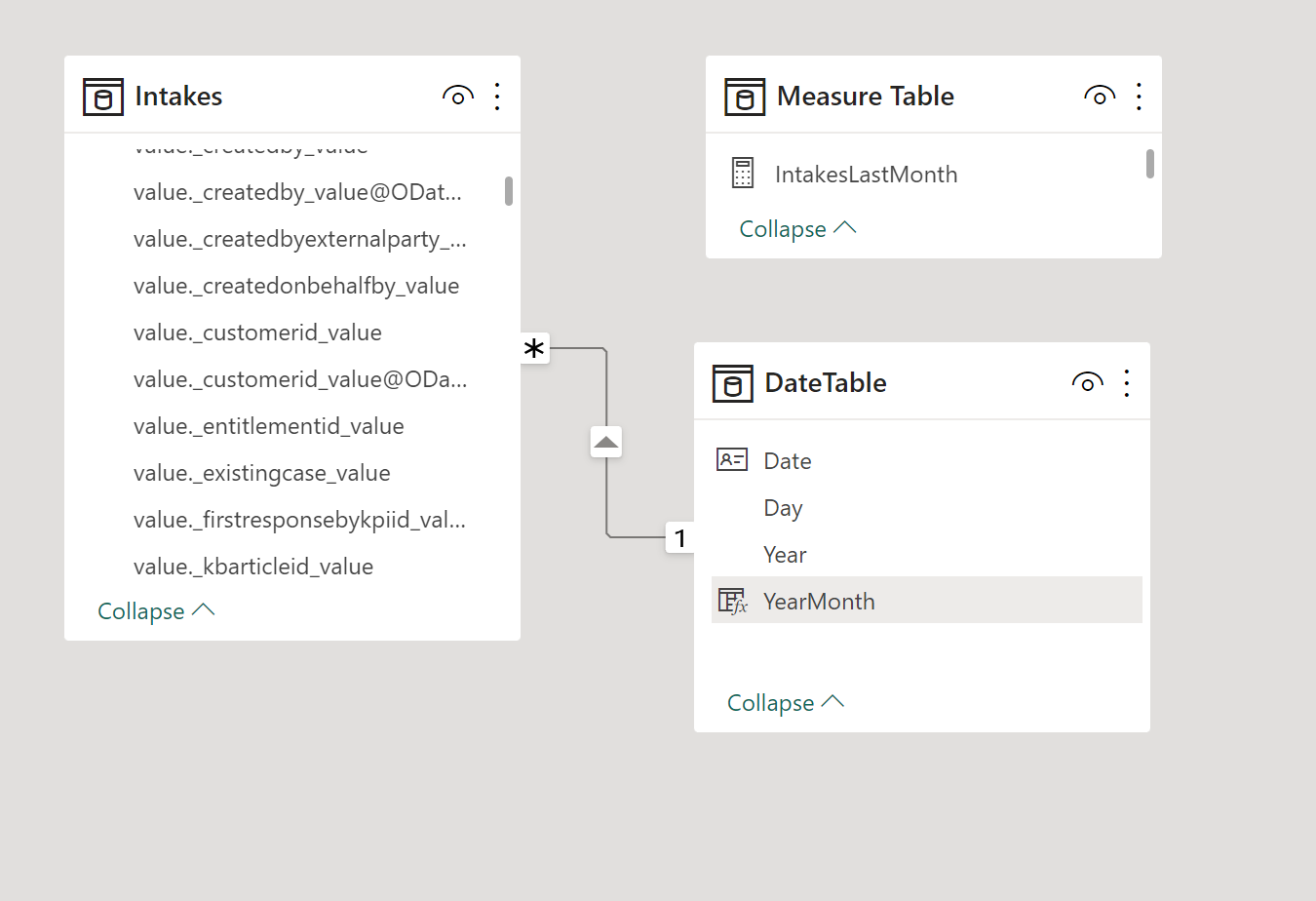Click the YearMonth calculated column icon
The image size is (1316, 901).
pyautogui.click(x=733, y=601)
